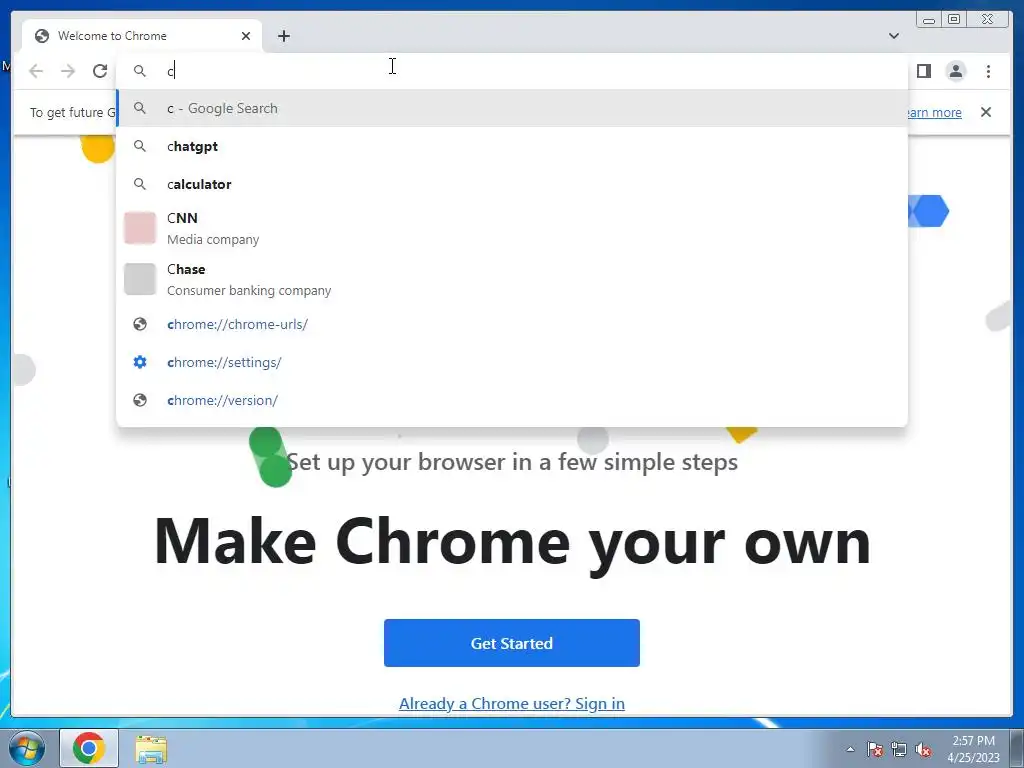Open 'Already a Chrome user? Sign in' link
Image resolution: width=1024 pixels, height=768 pixels.
click(511, 703)
